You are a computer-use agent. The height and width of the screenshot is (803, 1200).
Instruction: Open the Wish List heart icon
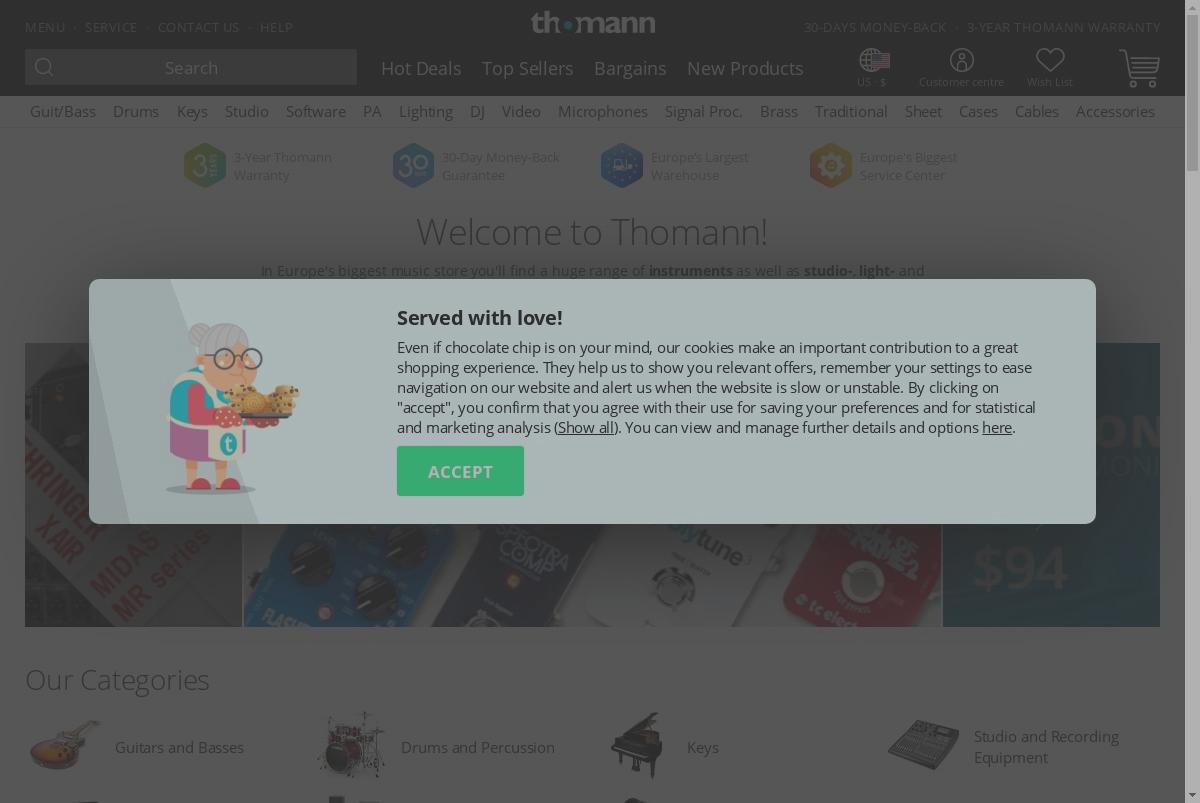[1049, 60]
